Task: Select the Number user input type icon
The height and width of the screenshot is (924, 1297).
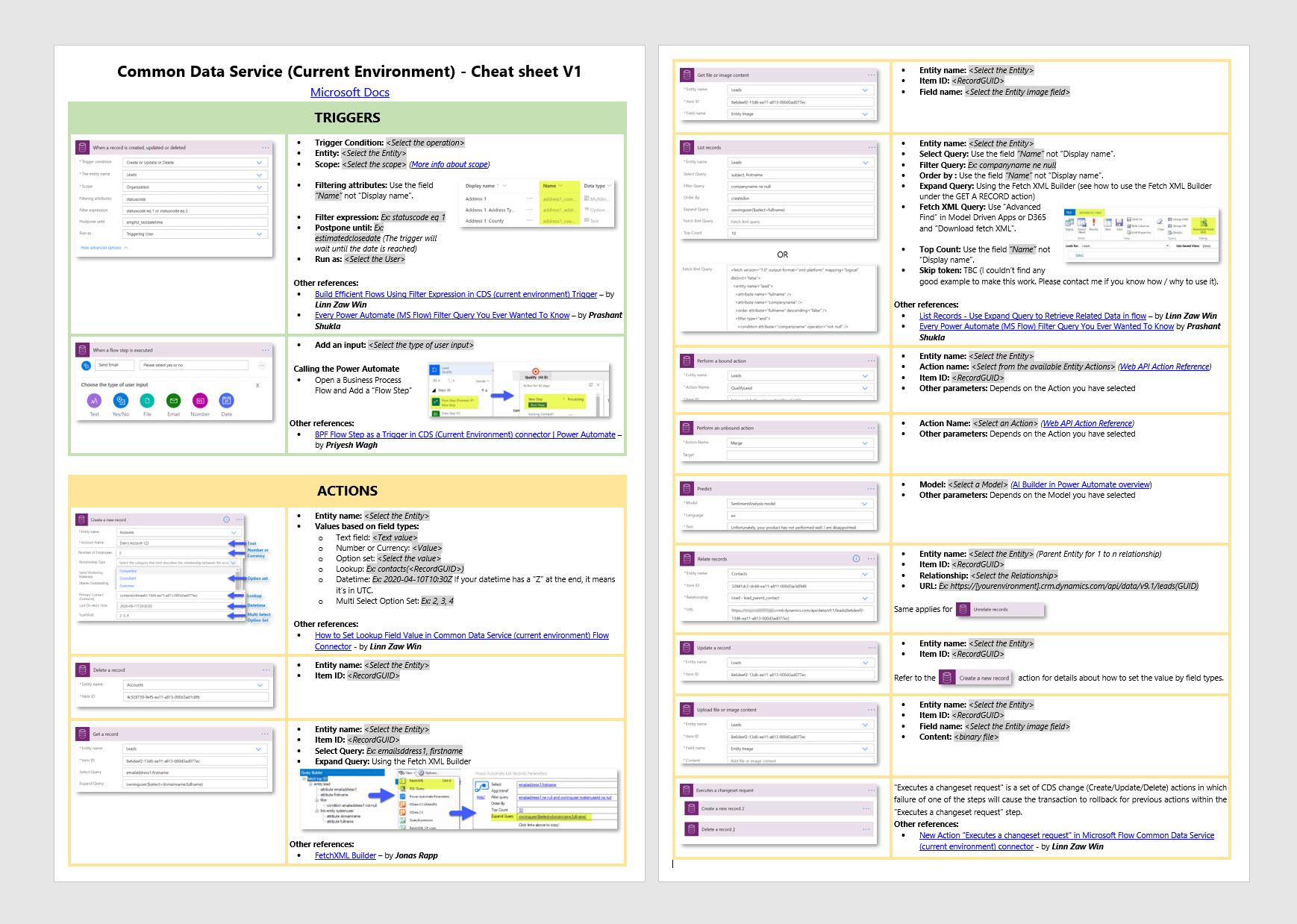Action: [200, 401]
